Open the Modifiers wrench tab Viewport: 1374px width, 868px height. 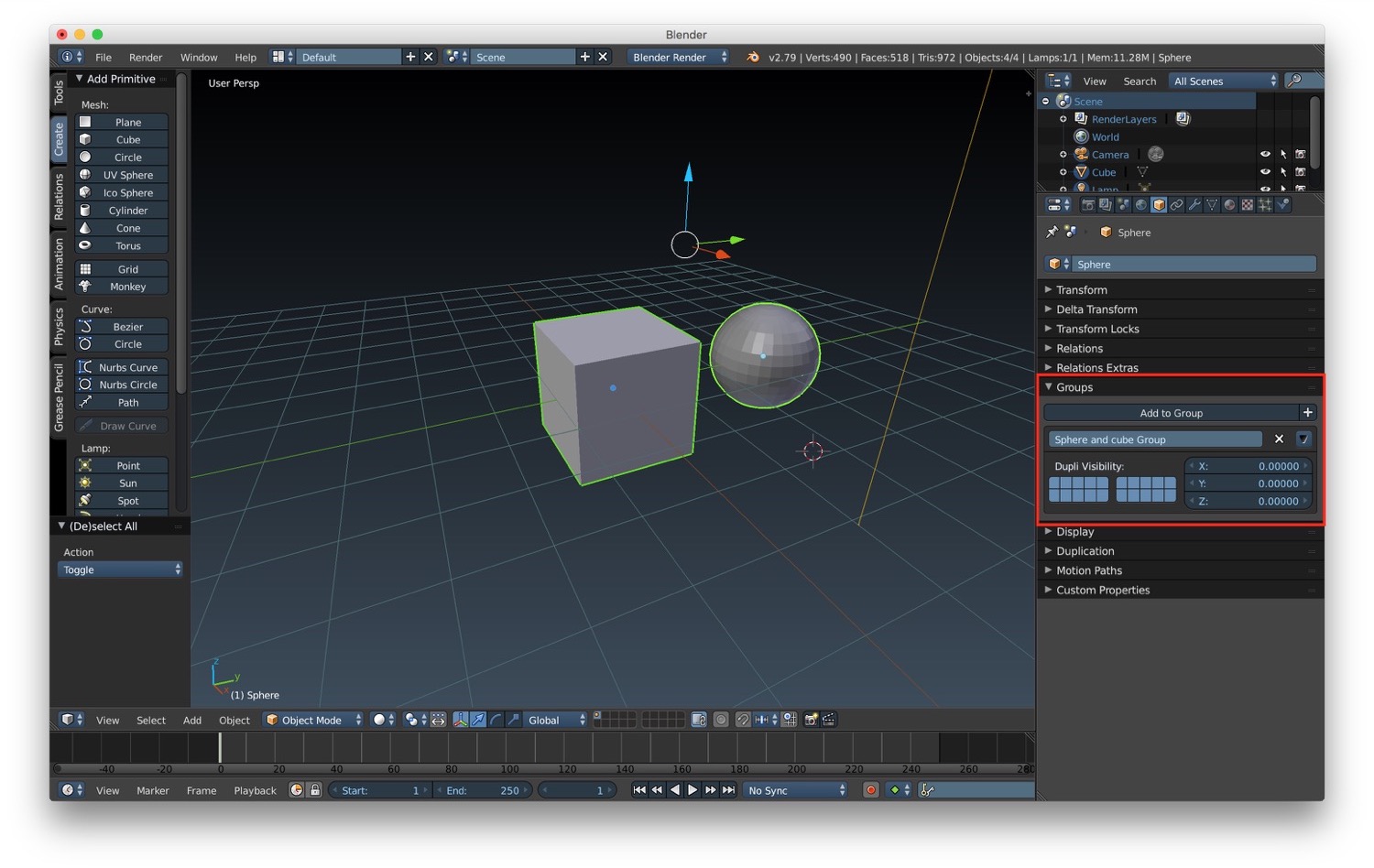1194,205
